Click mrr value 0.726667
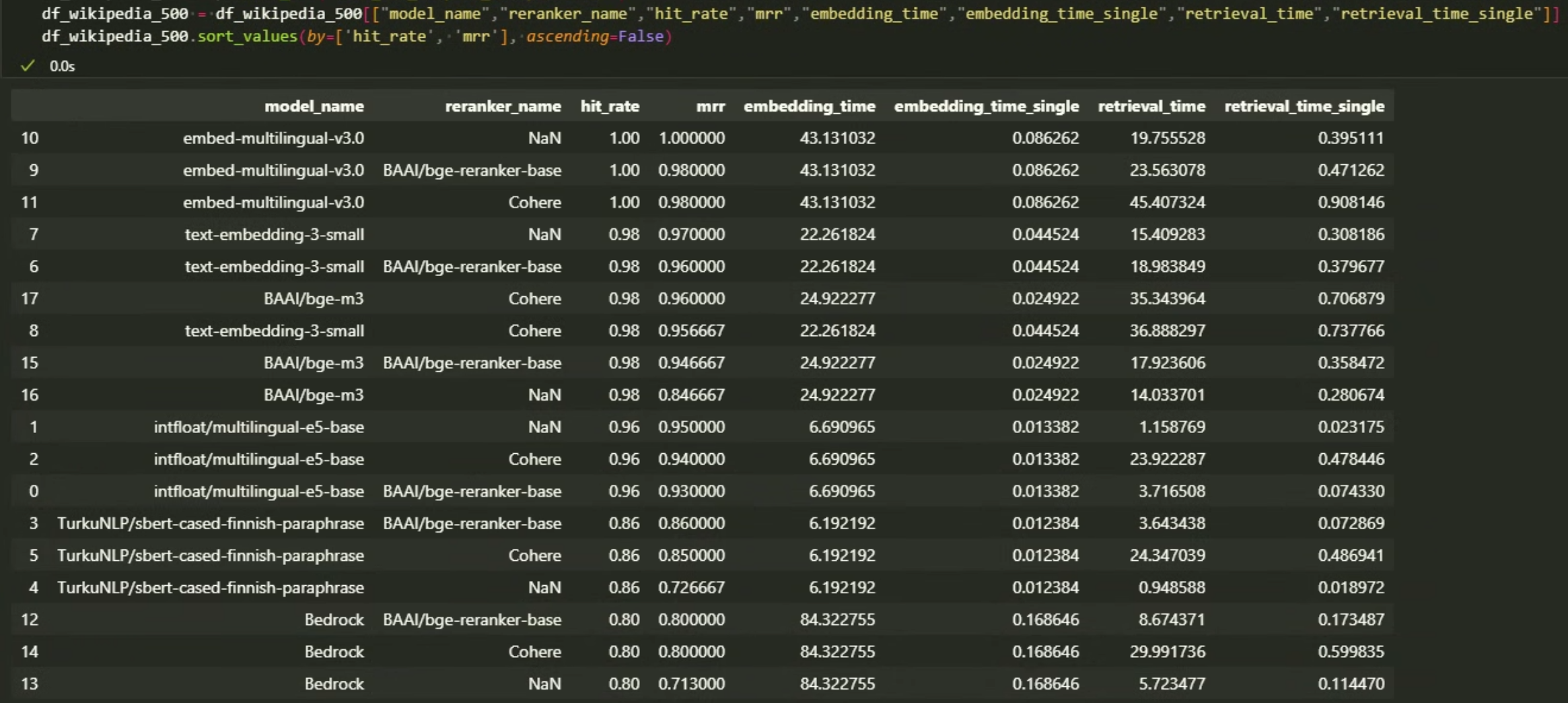 [692, 588]
